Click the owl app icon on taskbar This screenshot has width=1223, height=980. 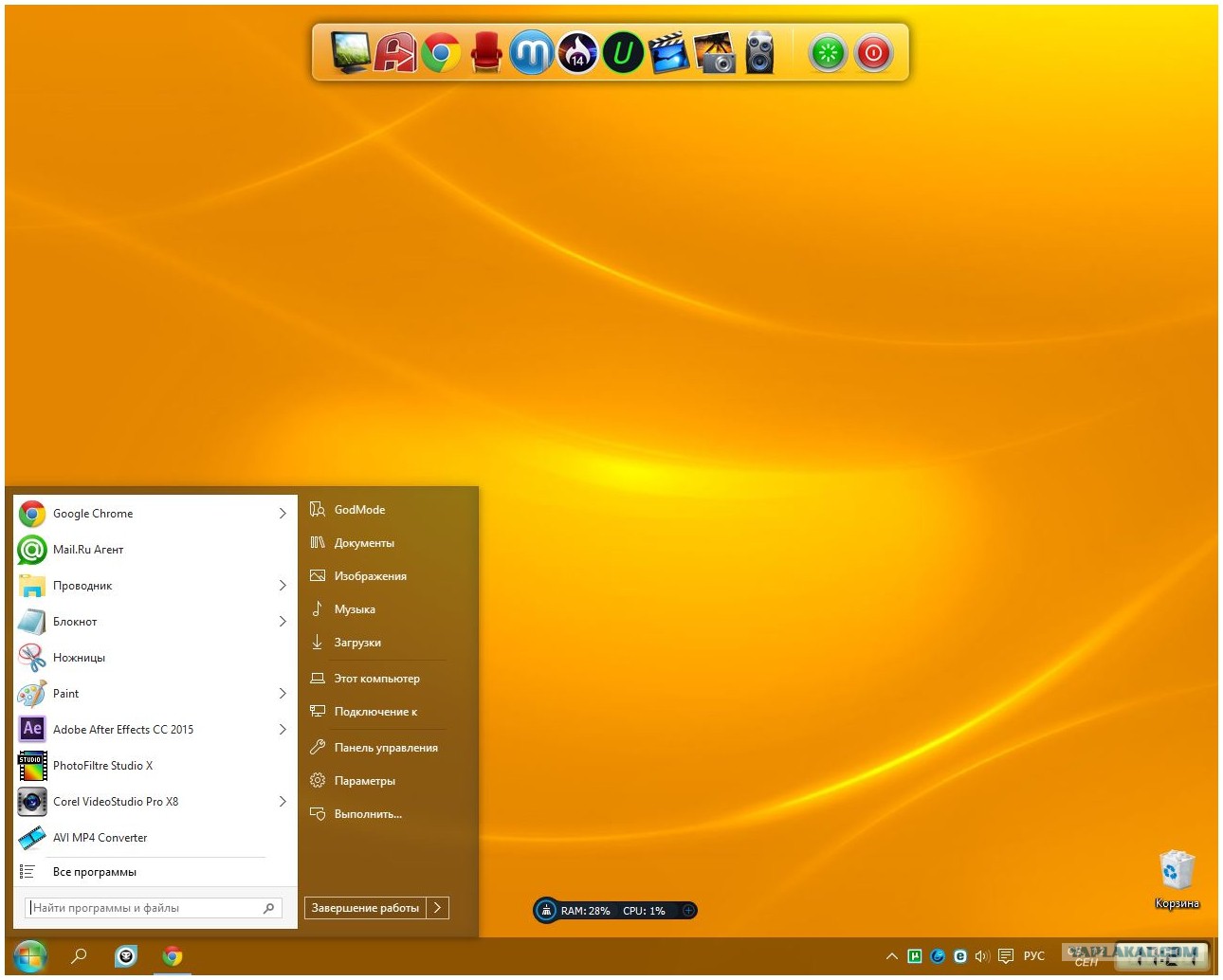pos(126,956)
